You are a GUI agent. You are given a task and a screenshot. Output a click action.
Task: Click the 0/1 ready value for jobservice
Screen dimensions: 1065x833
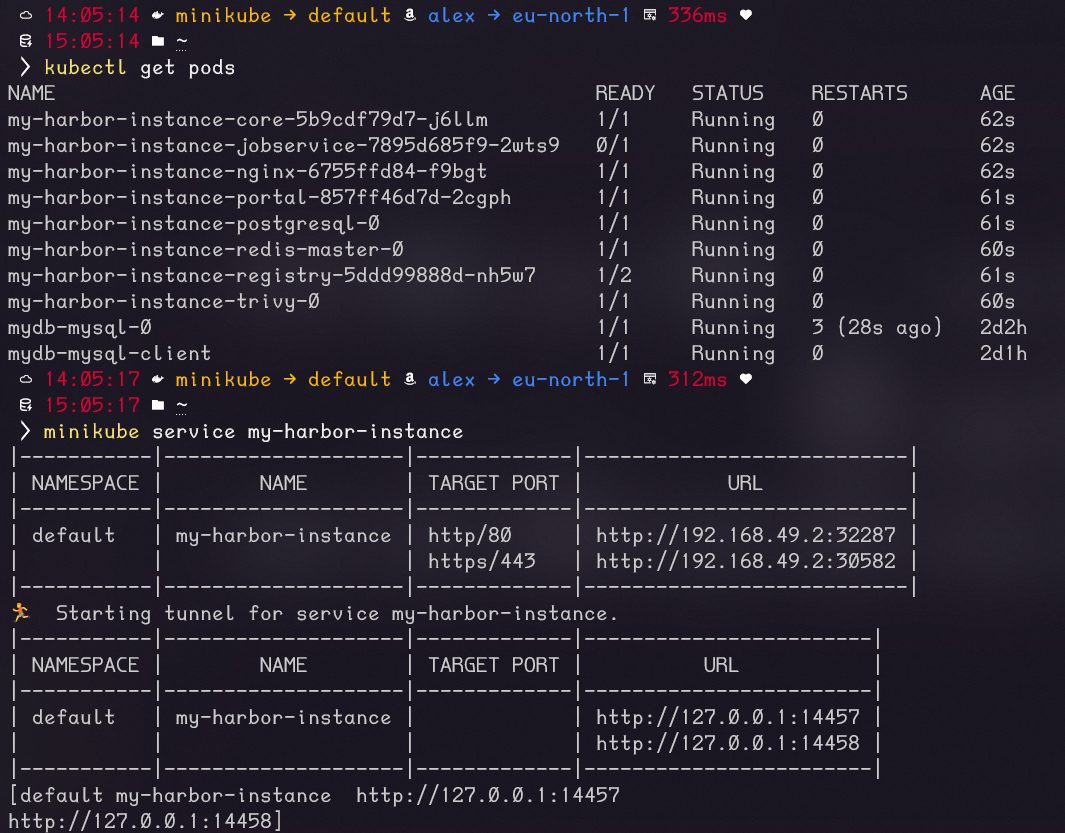613,145
